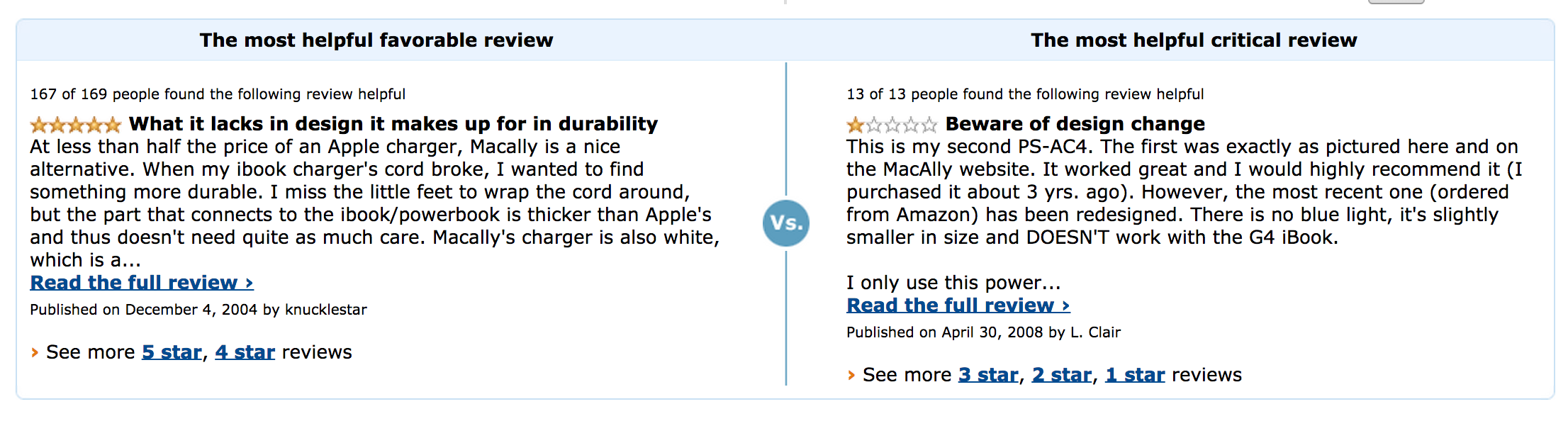Click the April 30, 2008 publication line
1568x421 pixels.
983,332
